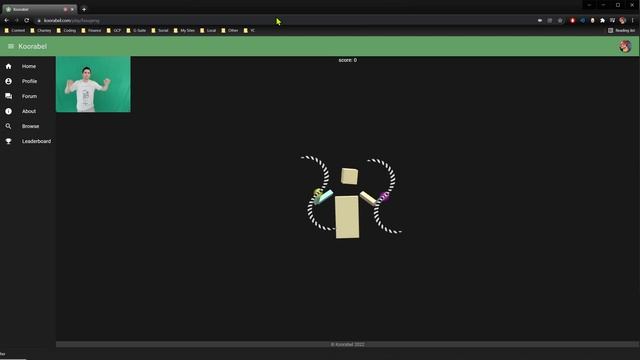Click the browser forward arrow
Viewport: 640px width, 360px height.
pos(17,20)
